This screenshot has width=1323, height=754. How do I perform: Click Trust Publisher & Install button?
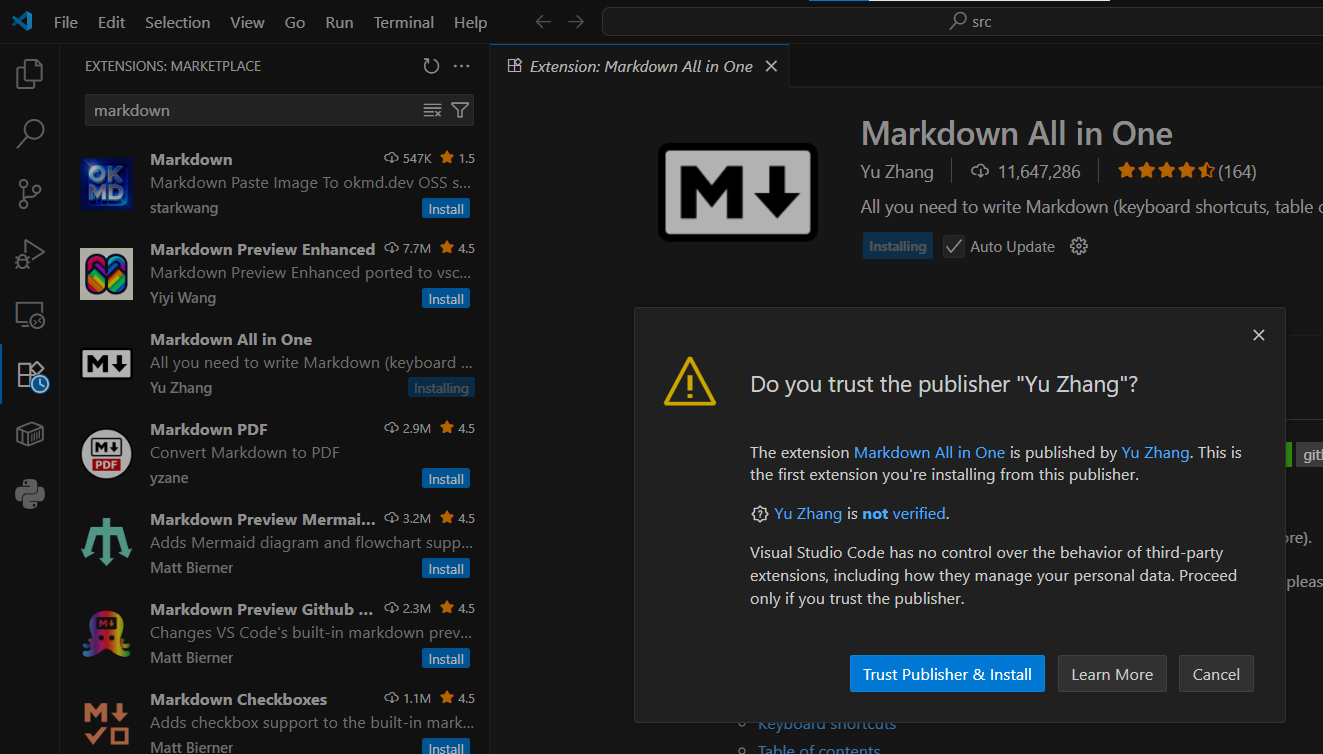click(947, 674)
